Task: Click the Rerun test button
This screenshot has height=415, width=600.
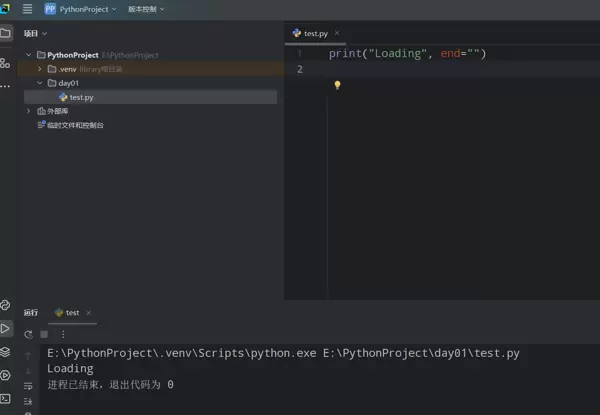Action: coord(28,334)
